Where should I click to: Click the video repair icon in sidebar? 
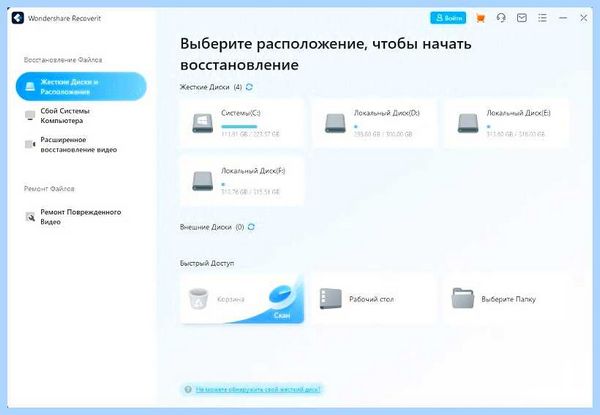click(x=30, y=217)
